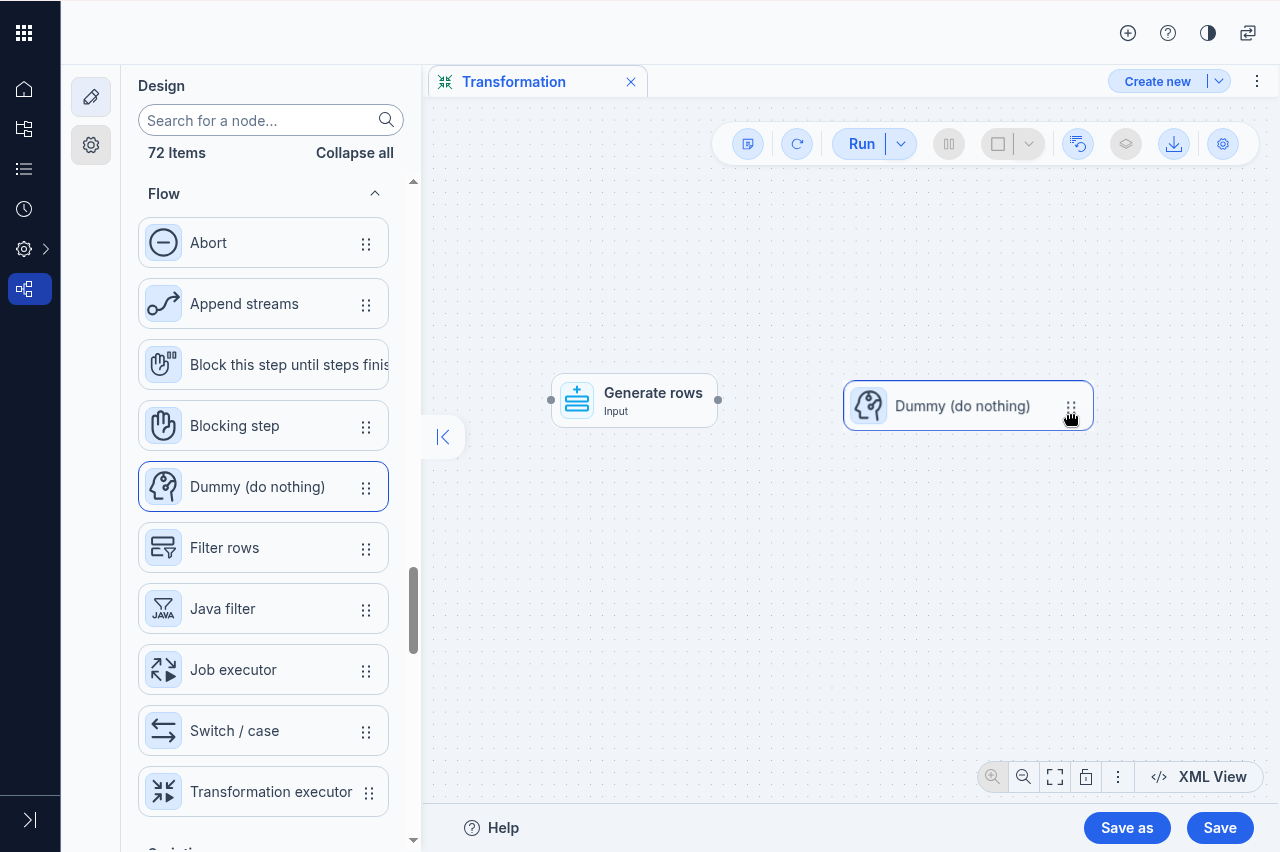
Task: Select the Transformation tab
Action: pyautogui.click(x=513, y=82)
